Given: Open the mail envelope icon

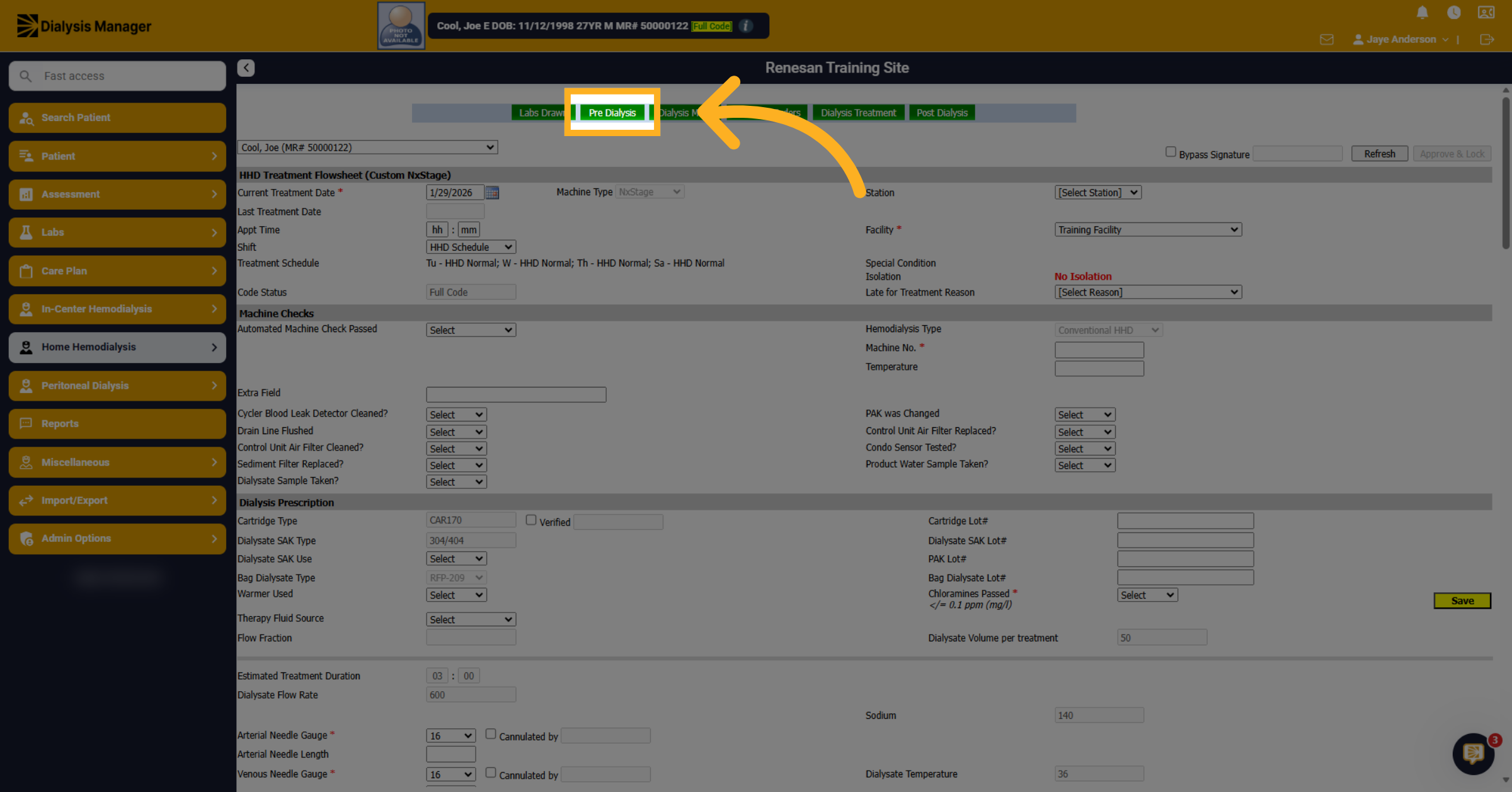Looking at the screenshot, I should pyautogui.click(x=1327, y=40).
